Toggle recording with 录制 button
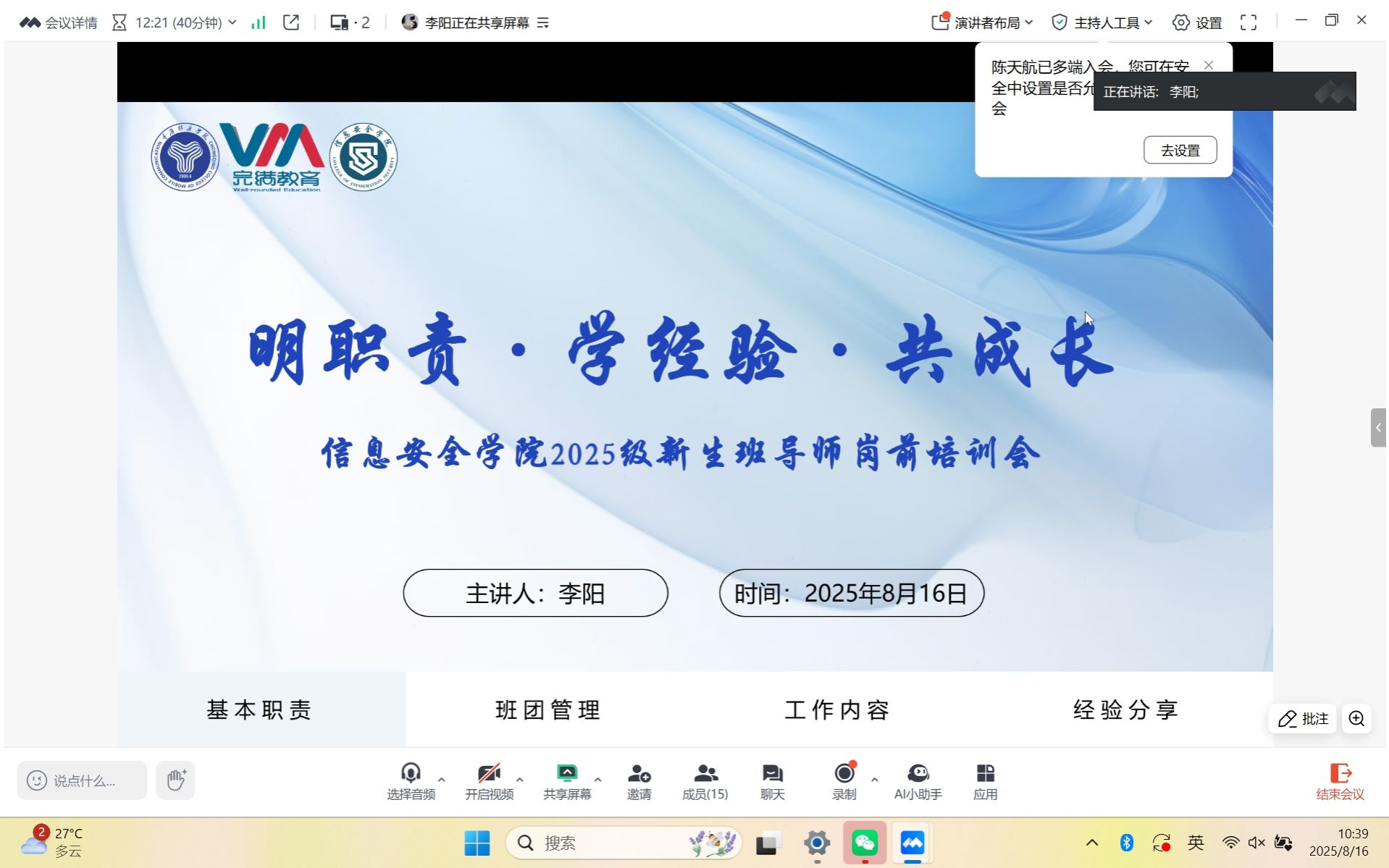 (x=844, y=782)
